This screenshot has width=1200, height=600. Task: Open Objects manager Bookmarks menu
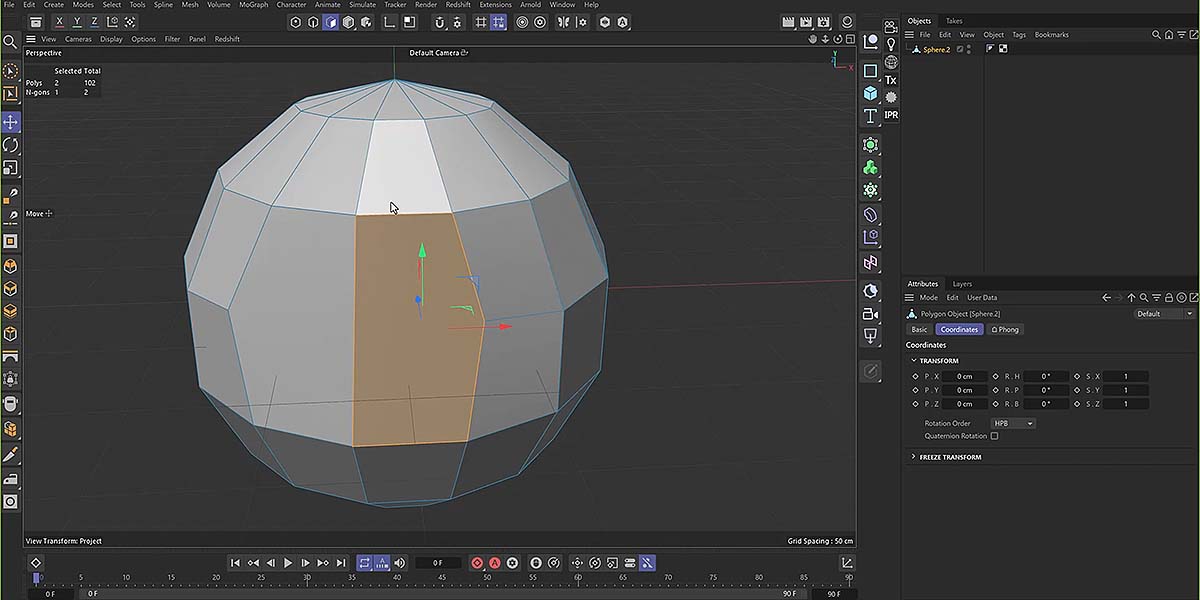coord(1051,35)
